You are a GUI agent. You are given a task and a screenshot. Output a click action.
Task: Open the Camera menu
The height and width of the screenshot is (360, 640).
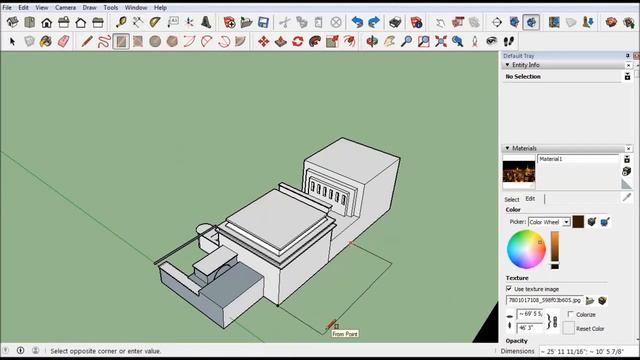65,7
